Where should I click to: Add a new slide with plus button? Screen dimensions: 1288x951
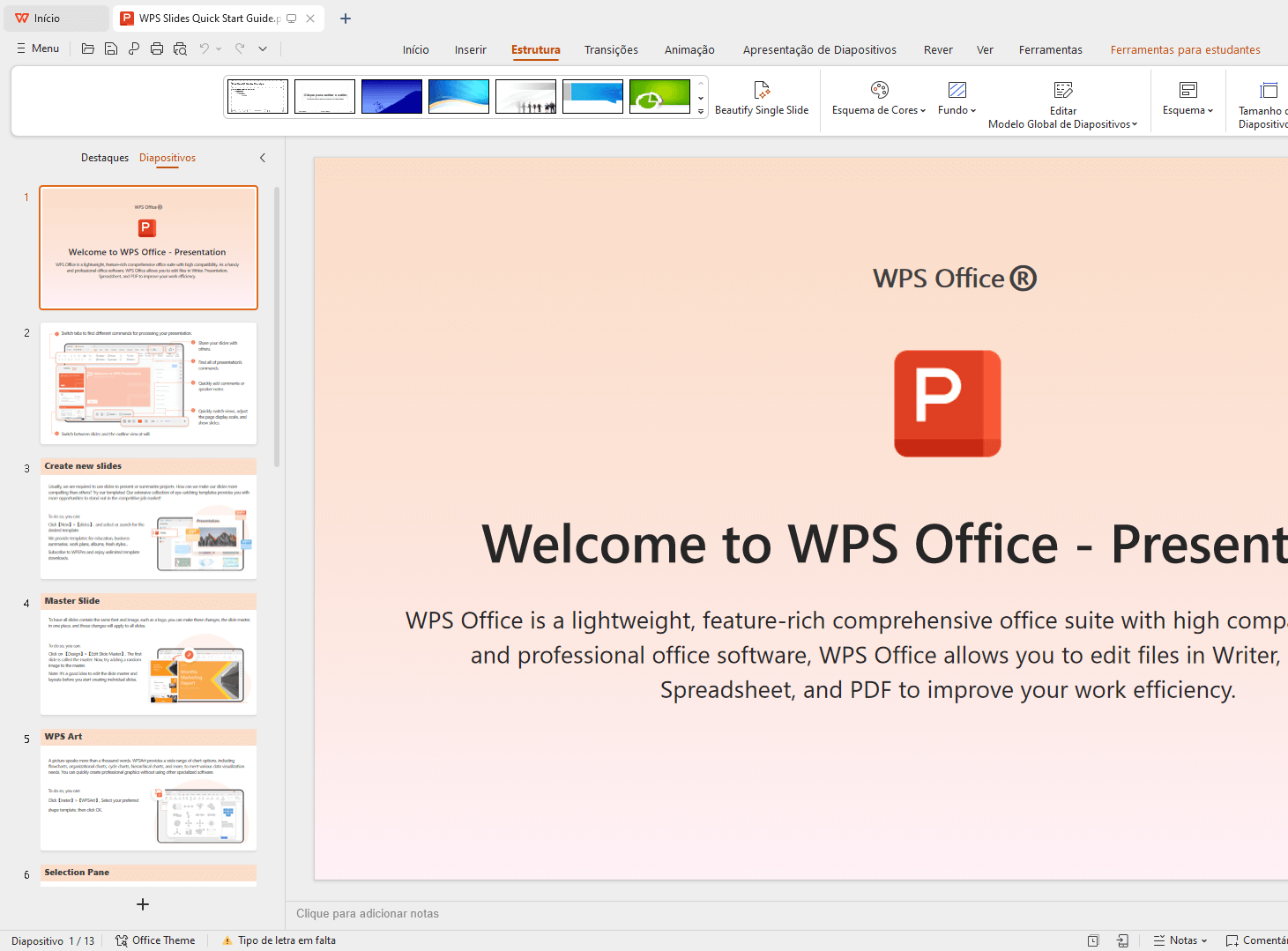pyautogui.click(x=143, y=904)
